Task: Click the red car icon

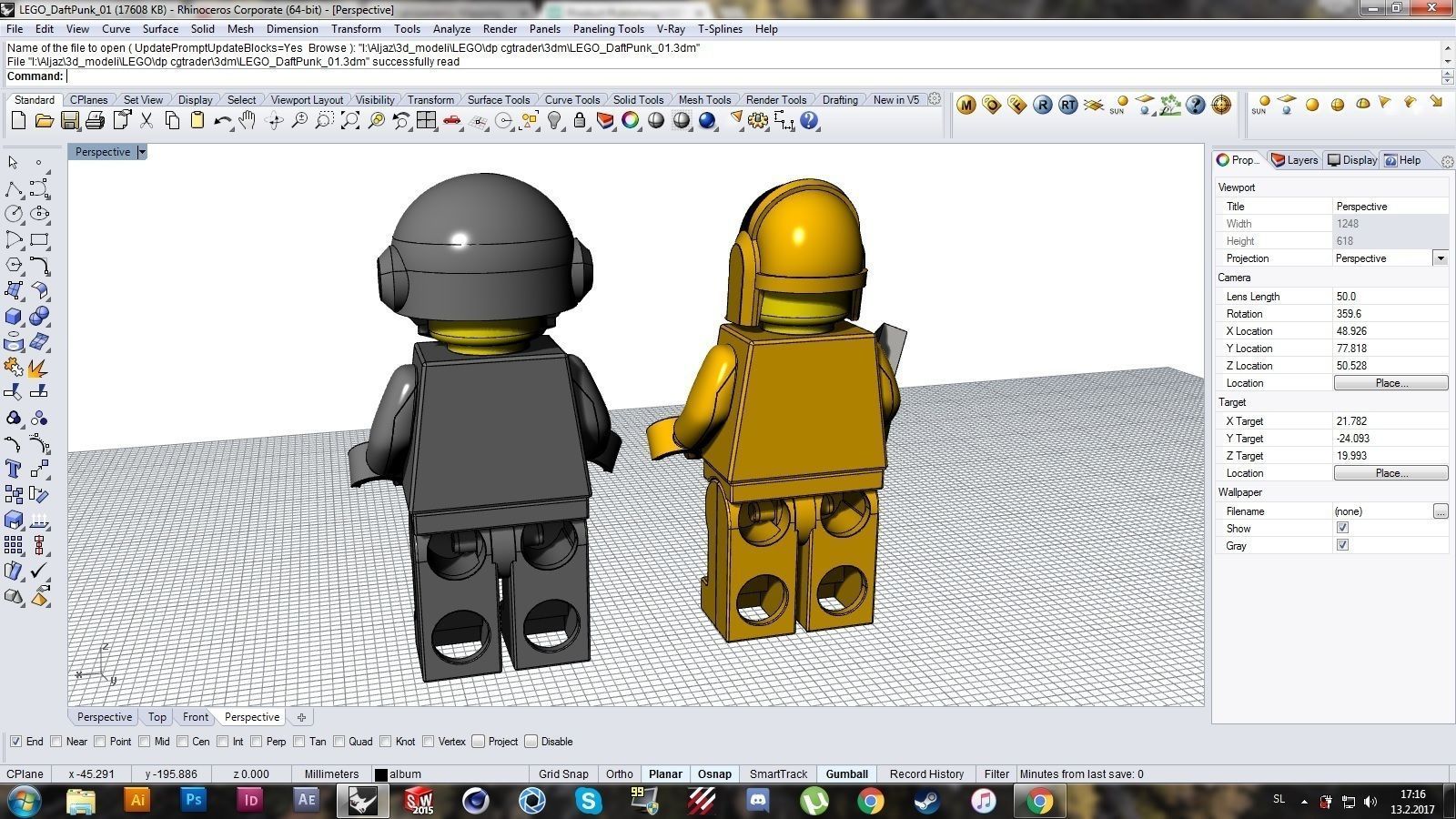Action: coord(452,120)
